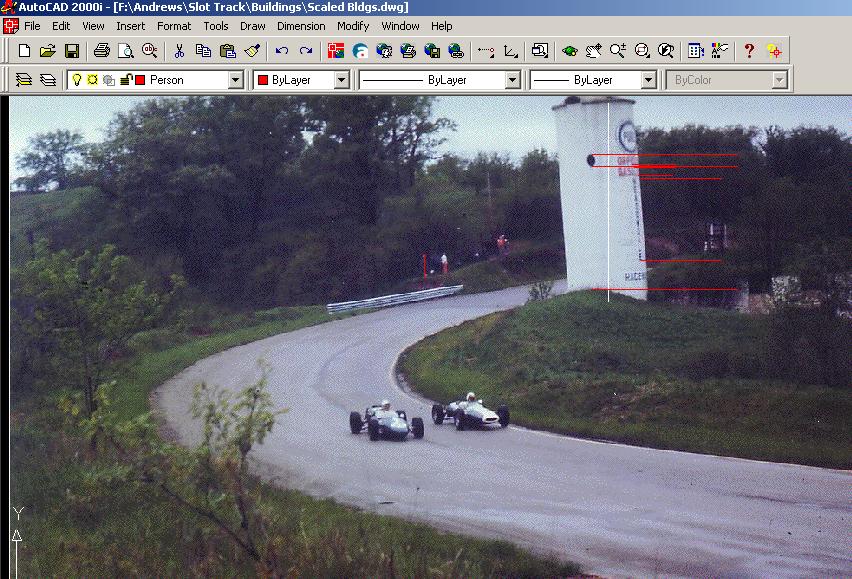Click the red question mark Help icon

point(749,50)
